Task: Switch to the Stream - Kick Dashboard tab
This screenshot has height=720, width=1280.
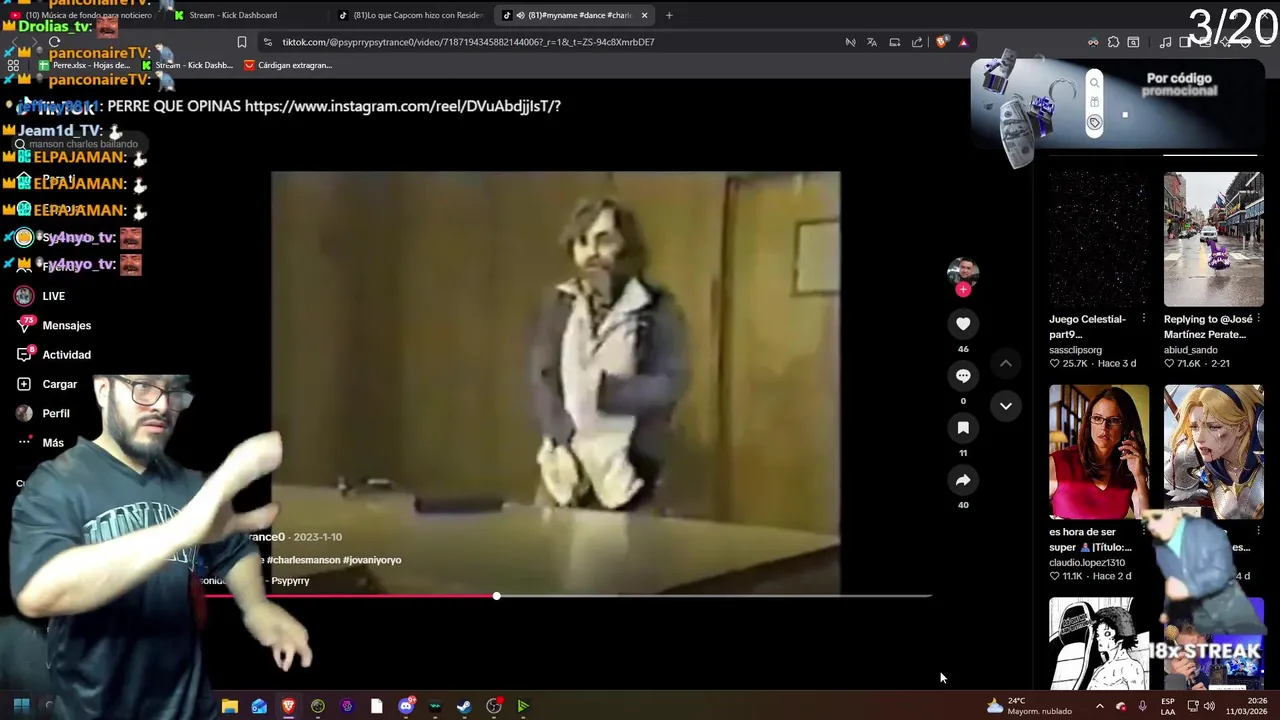Action: coord(235,15)
